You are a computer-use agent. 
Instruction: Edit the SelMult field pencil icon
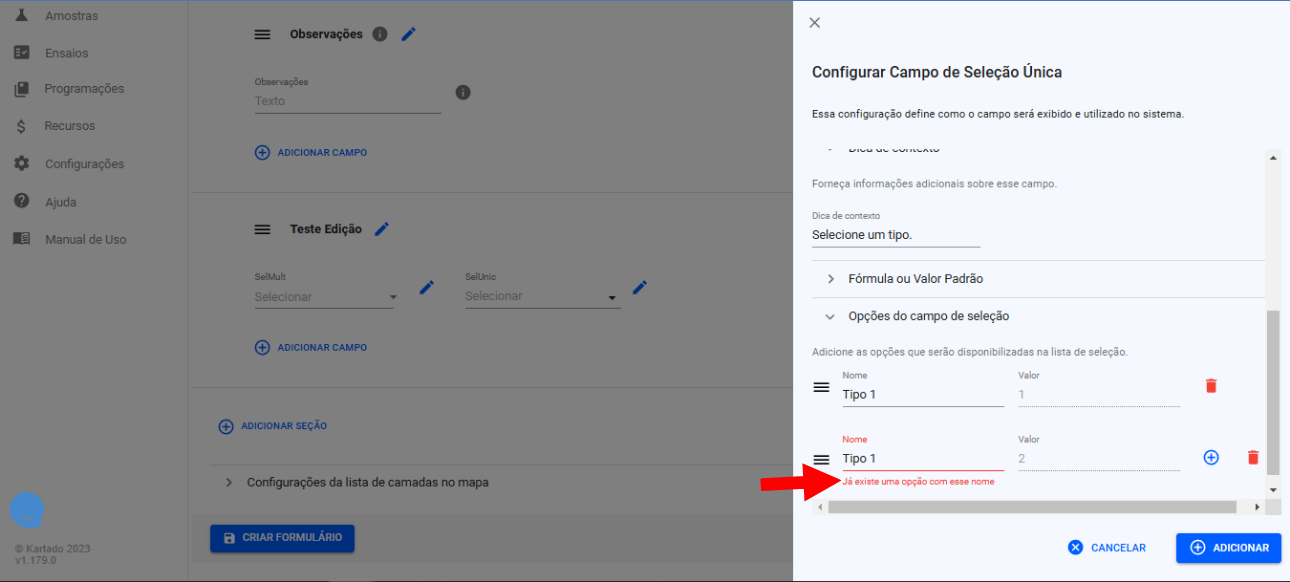tap(426, 288)
